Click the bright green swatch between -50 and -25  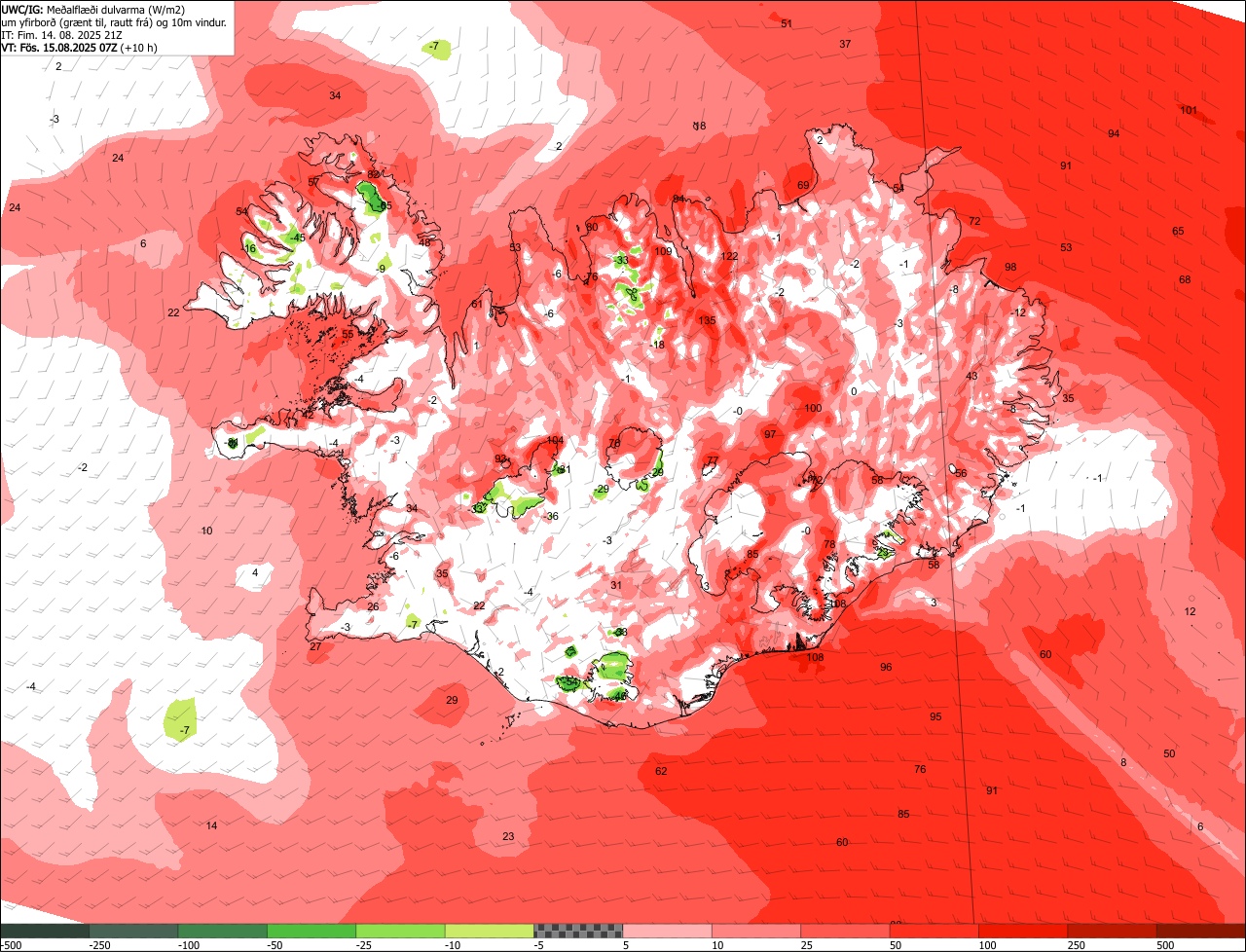point(311,931)
